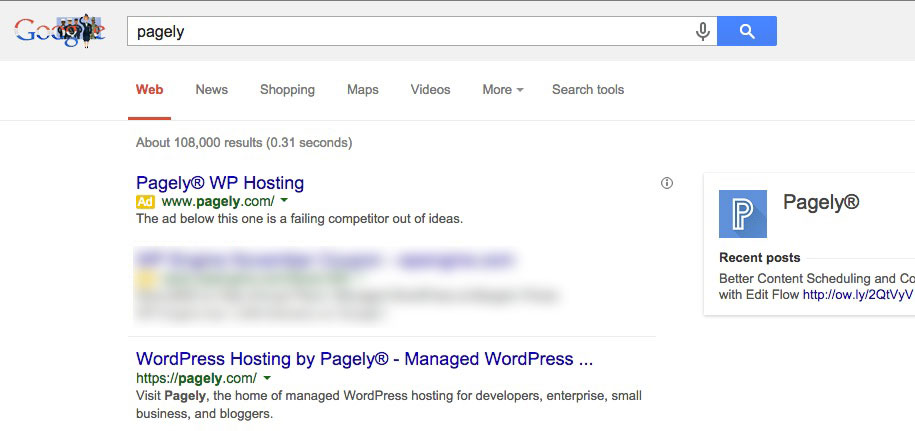Open the 'Pagely® WP Hosting' ad link
This screenshot has height=431, width=915.
tap(220, 183)
